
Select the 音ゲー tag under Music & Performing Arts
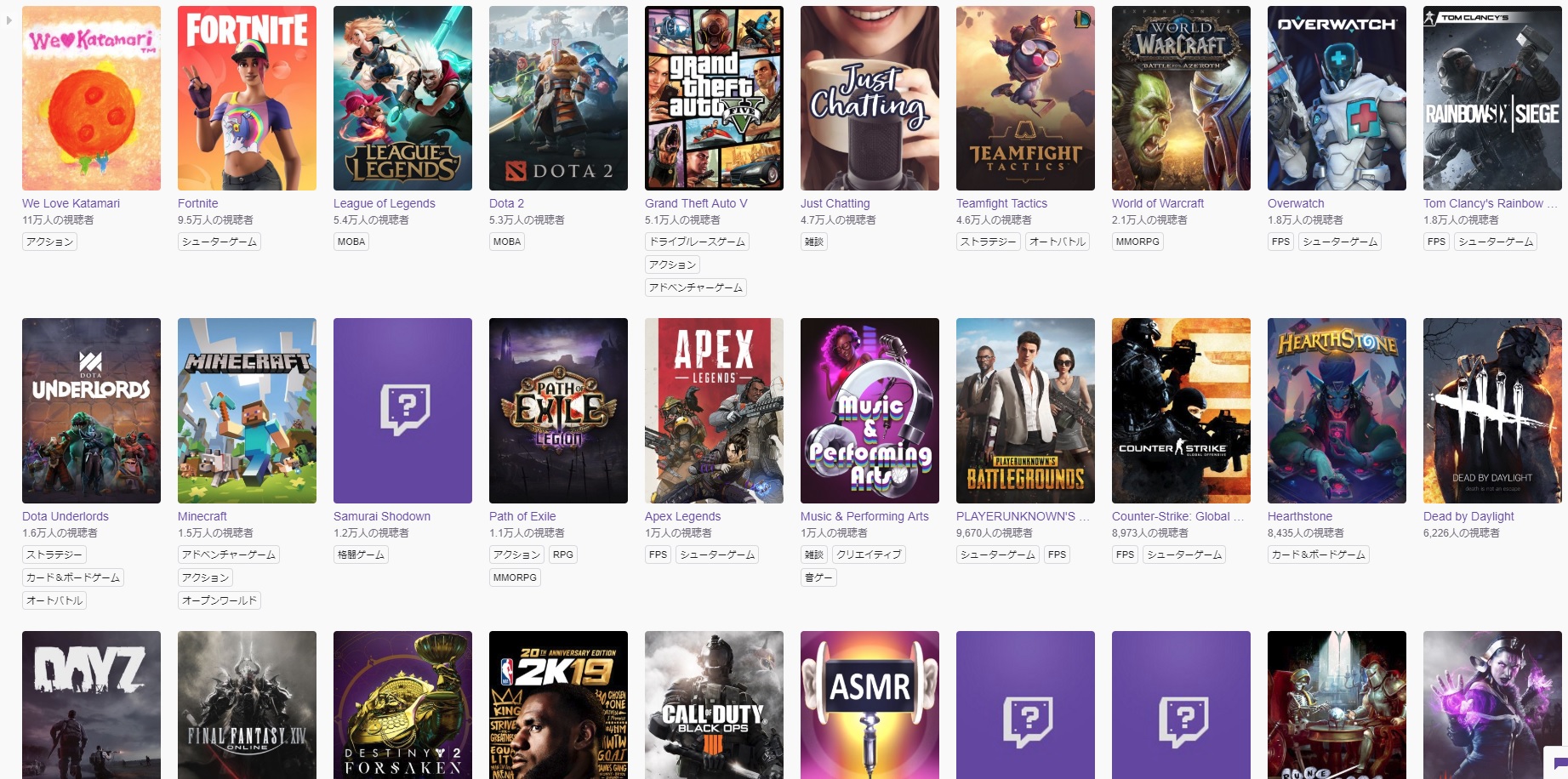818,577
